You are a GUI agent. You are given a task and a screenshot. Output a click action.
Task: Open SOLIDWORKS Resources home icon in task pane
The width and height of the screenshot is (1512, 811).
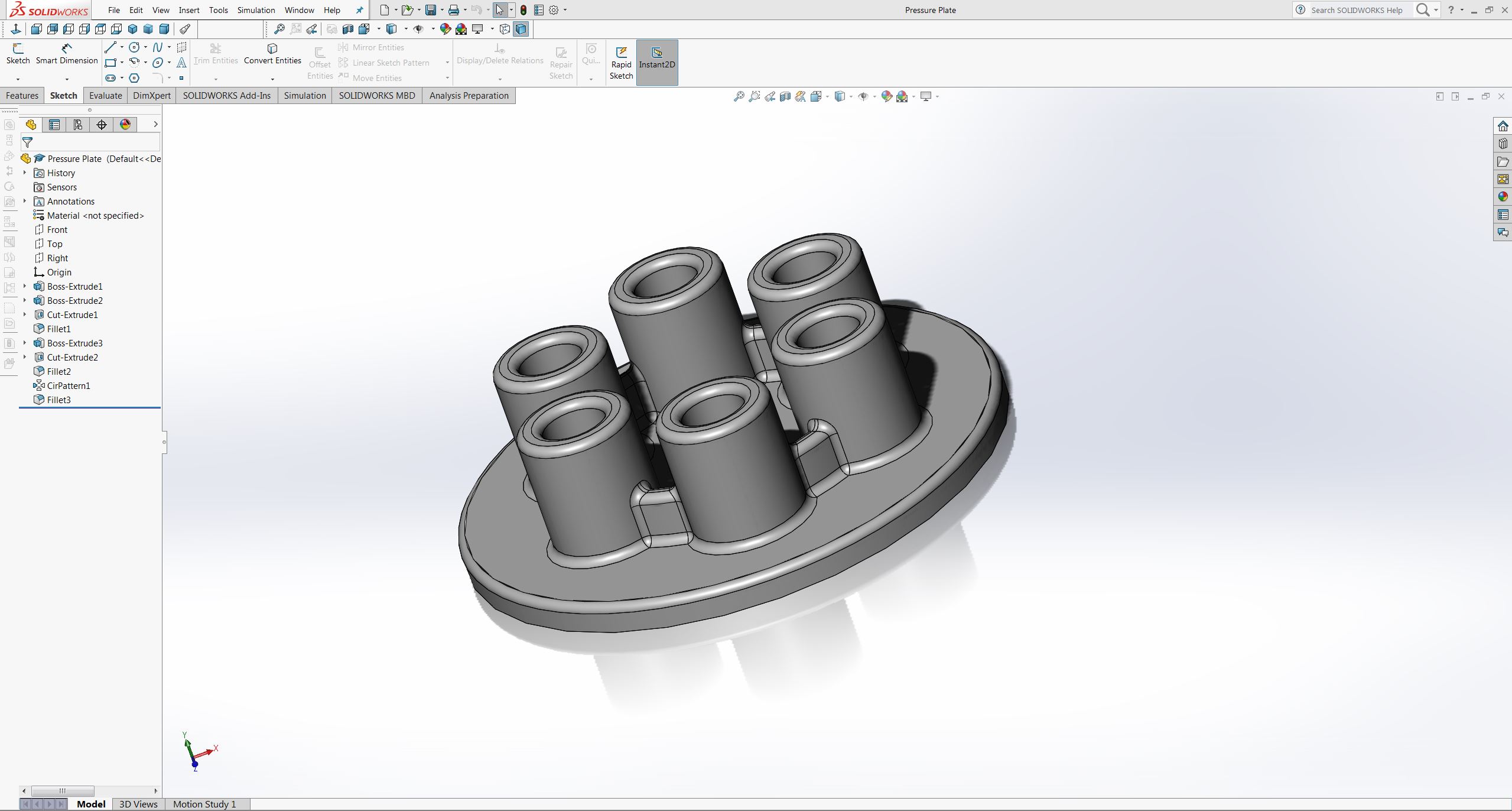tap(1503, 126)
